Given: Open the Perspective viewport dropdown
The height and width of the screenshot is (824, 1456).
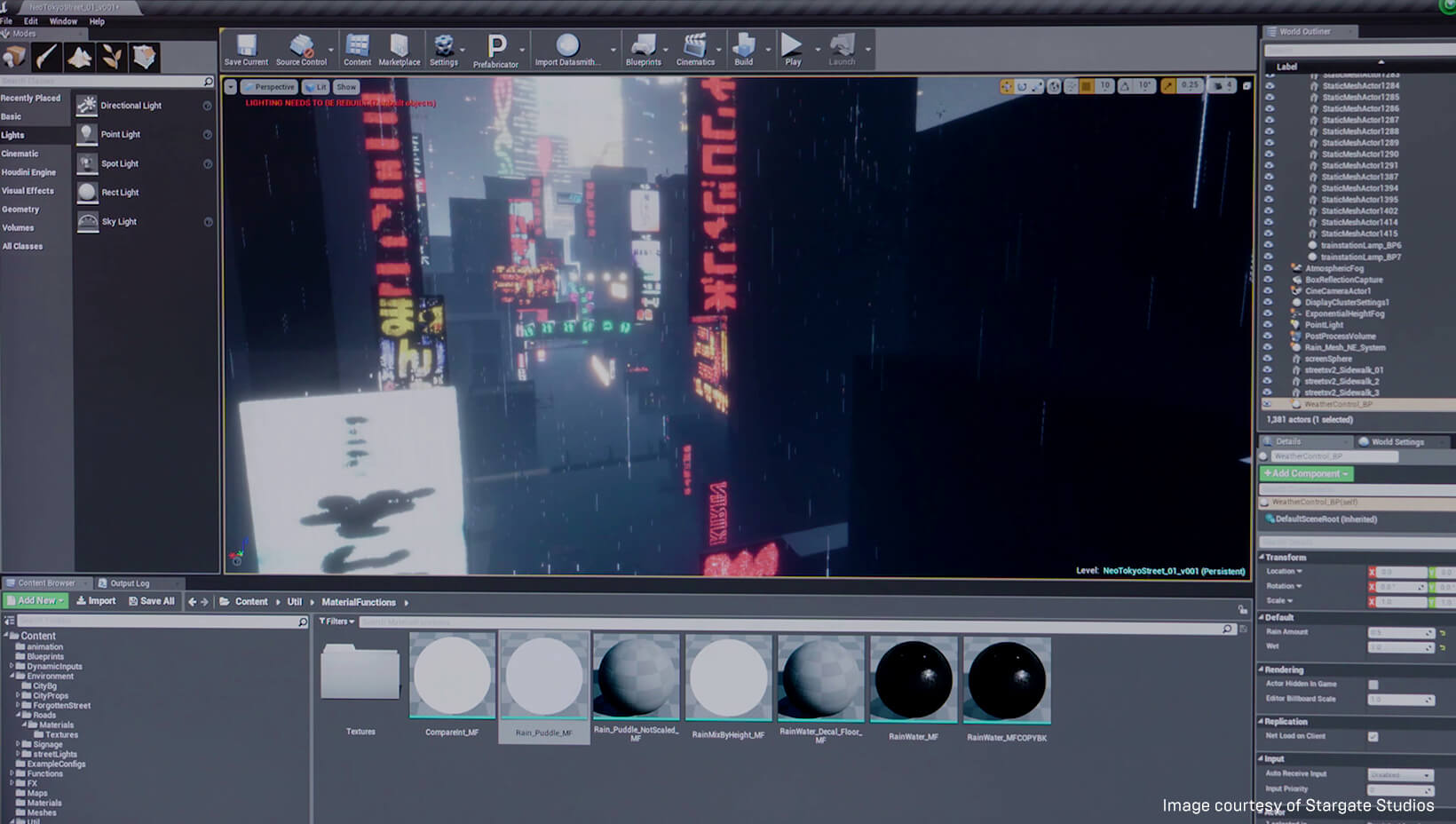Looking at the screenshot, I should 269,86.
